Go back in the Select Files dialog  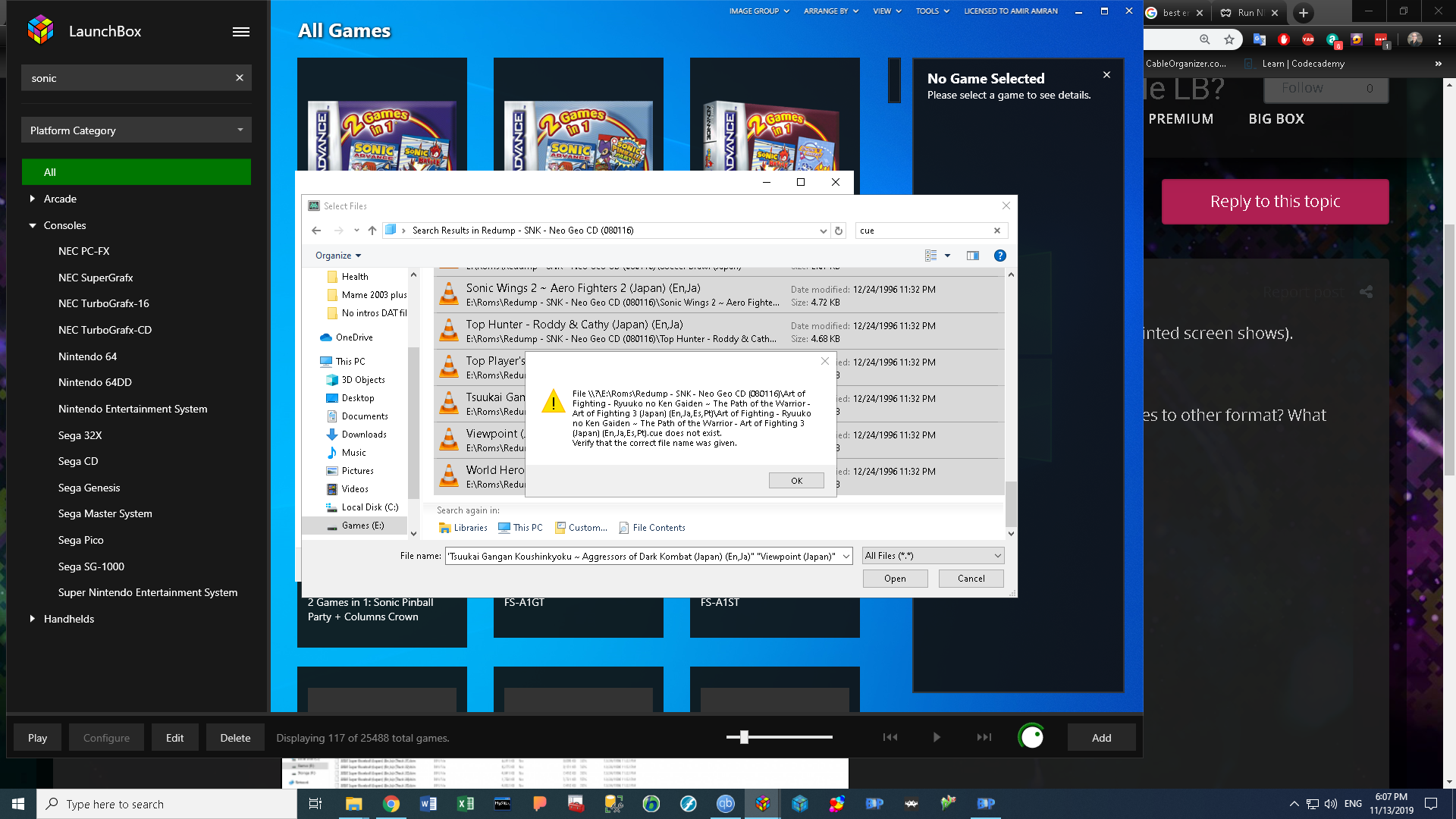[x=316, y=231]
